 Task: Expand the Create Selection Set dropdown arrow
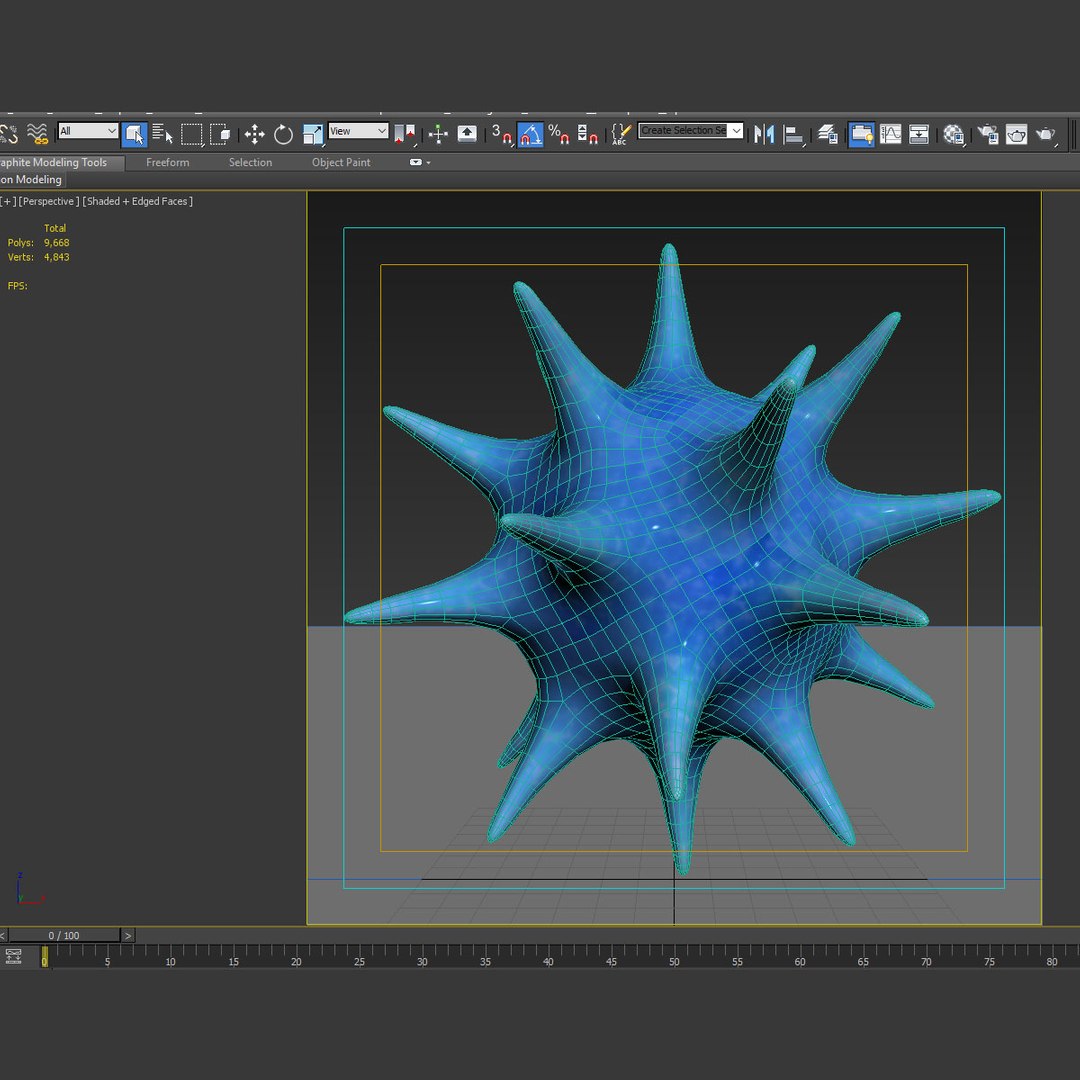(736, 130)
